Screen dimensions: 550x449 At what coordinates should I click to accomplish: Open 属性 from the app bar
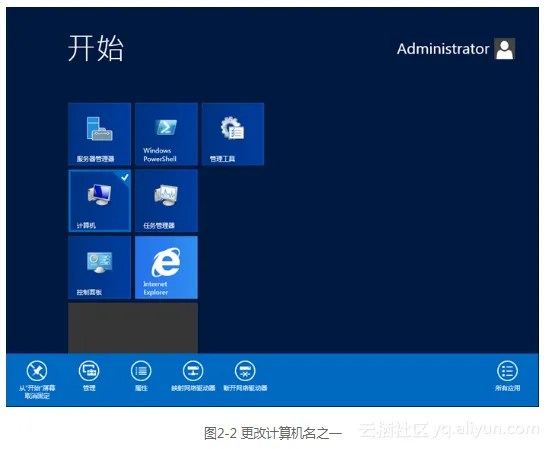[x=141, y=376]
